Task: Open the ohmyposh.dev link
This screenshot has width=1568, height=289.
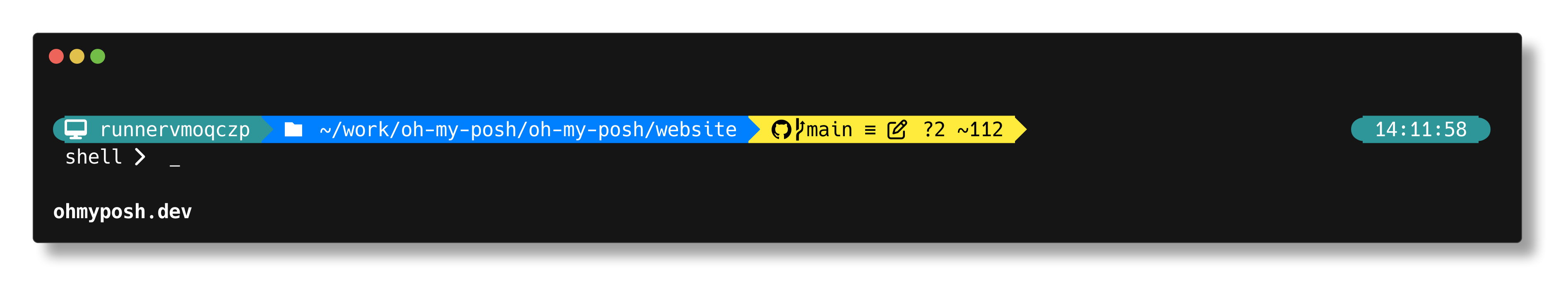Action: 123,212
